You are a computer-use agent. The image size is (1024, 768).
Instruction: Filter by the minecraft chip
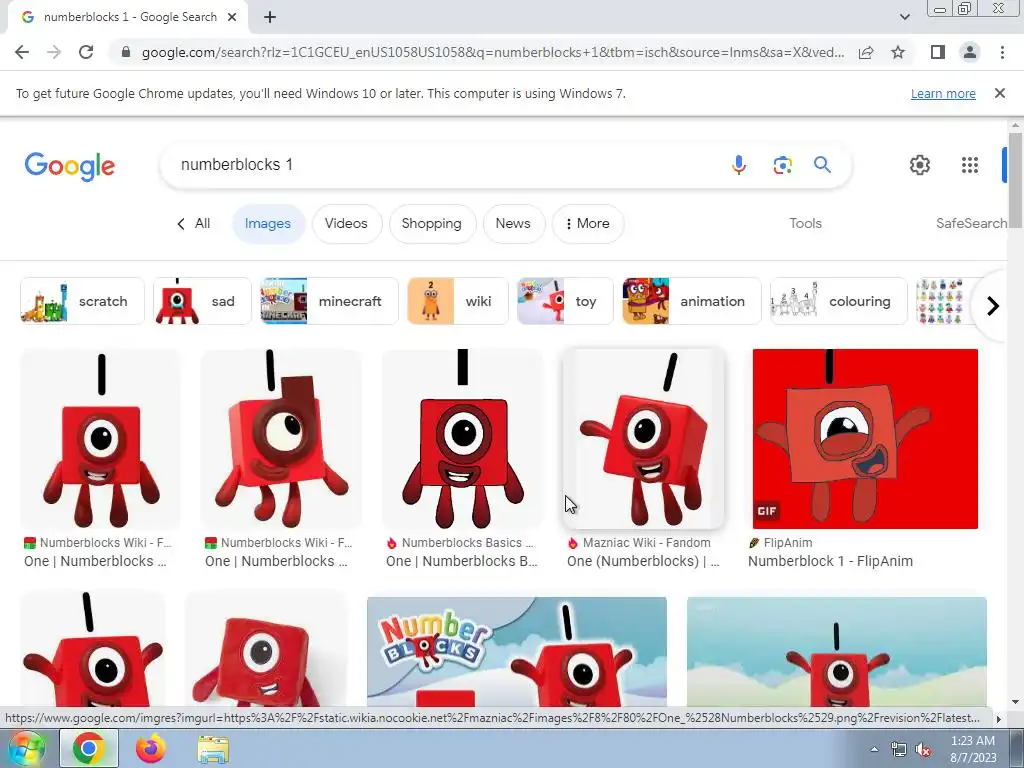[x=330, y=301]
